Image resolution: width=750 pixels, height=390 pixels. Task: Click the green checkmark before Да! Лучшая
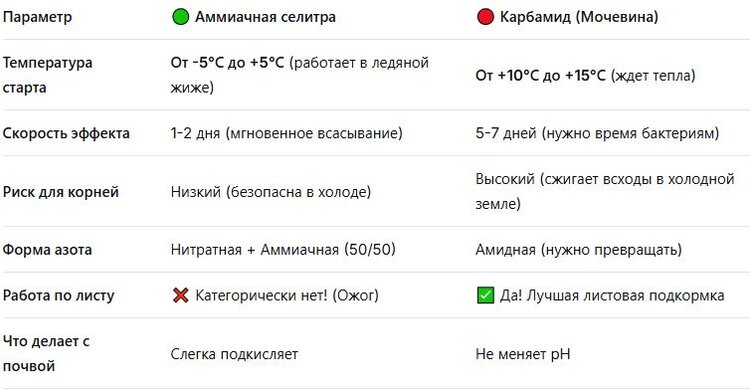point(485,295)
